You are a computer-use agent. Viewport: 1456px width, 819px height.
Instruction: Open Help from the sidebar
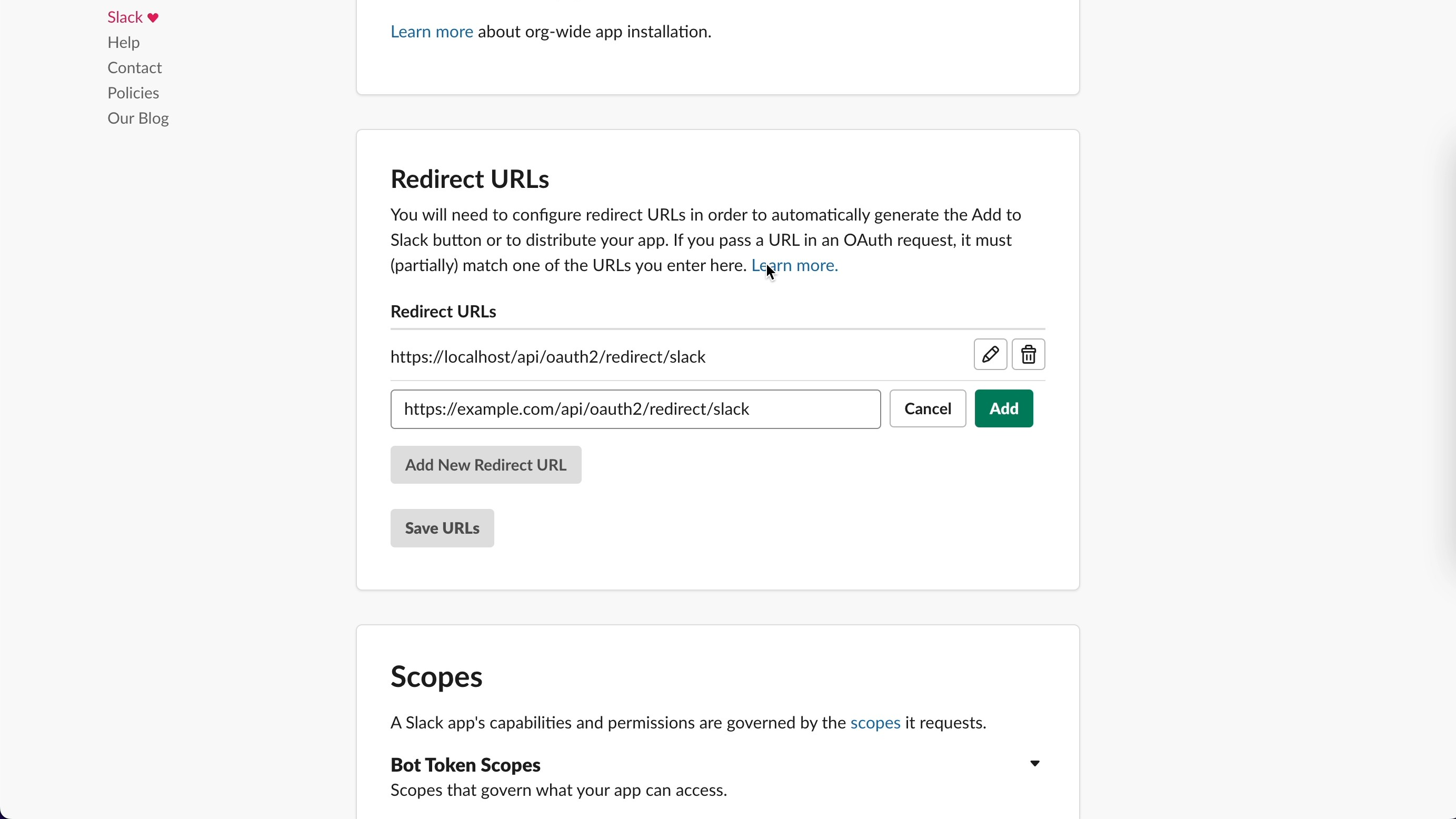123,43
